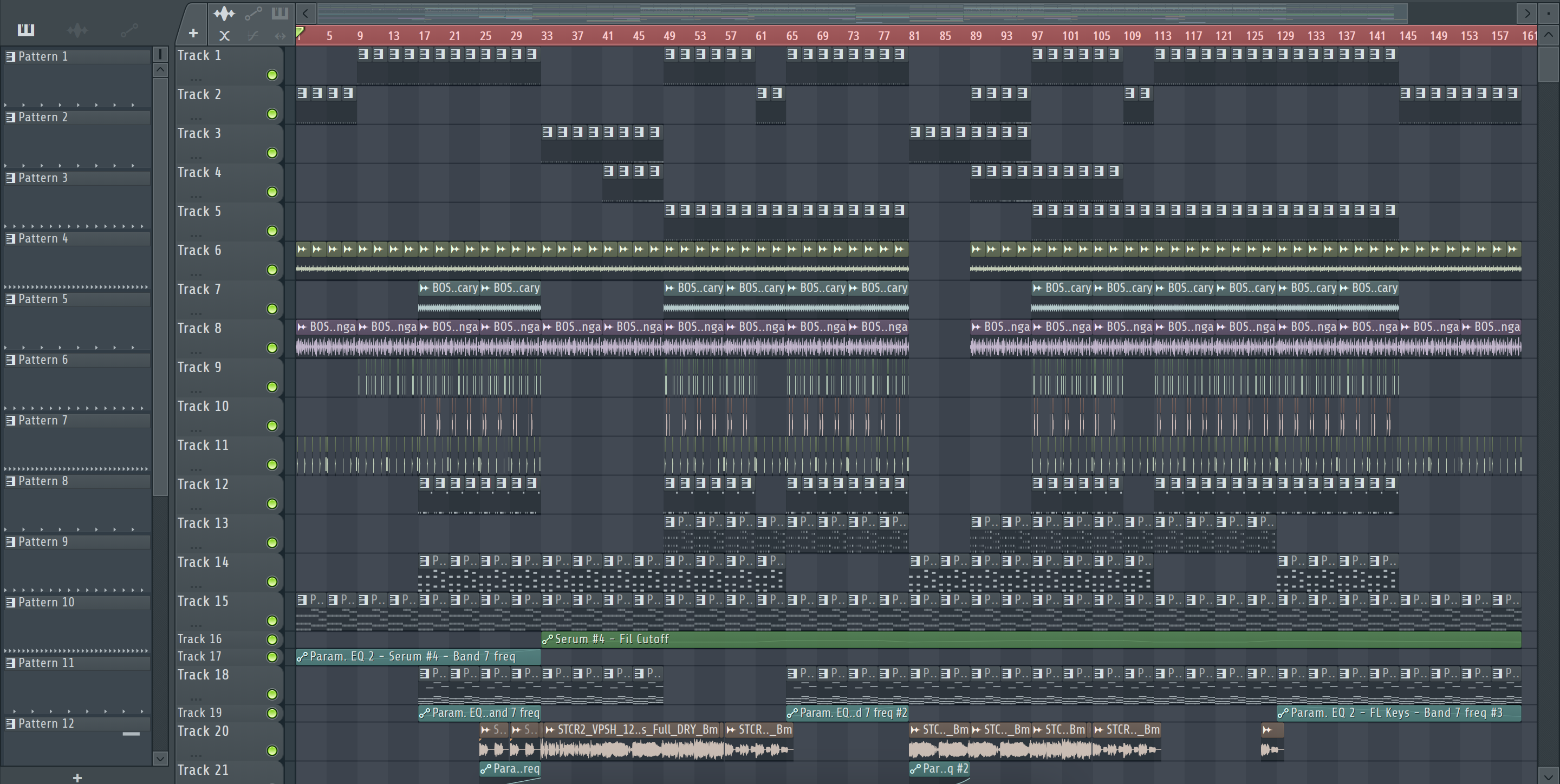Select Pattern 8 in the picker list
The height and width of the screenshot is (784, 1560).
[77, 481]
